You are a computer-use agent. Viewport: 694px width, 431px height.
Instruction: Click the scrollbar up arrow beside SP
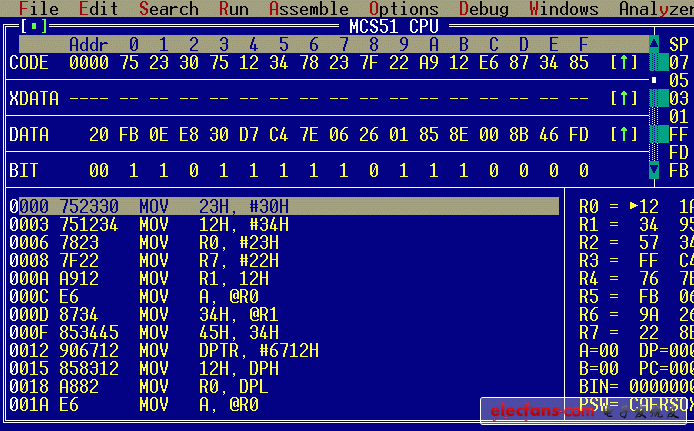click(654, 45)
